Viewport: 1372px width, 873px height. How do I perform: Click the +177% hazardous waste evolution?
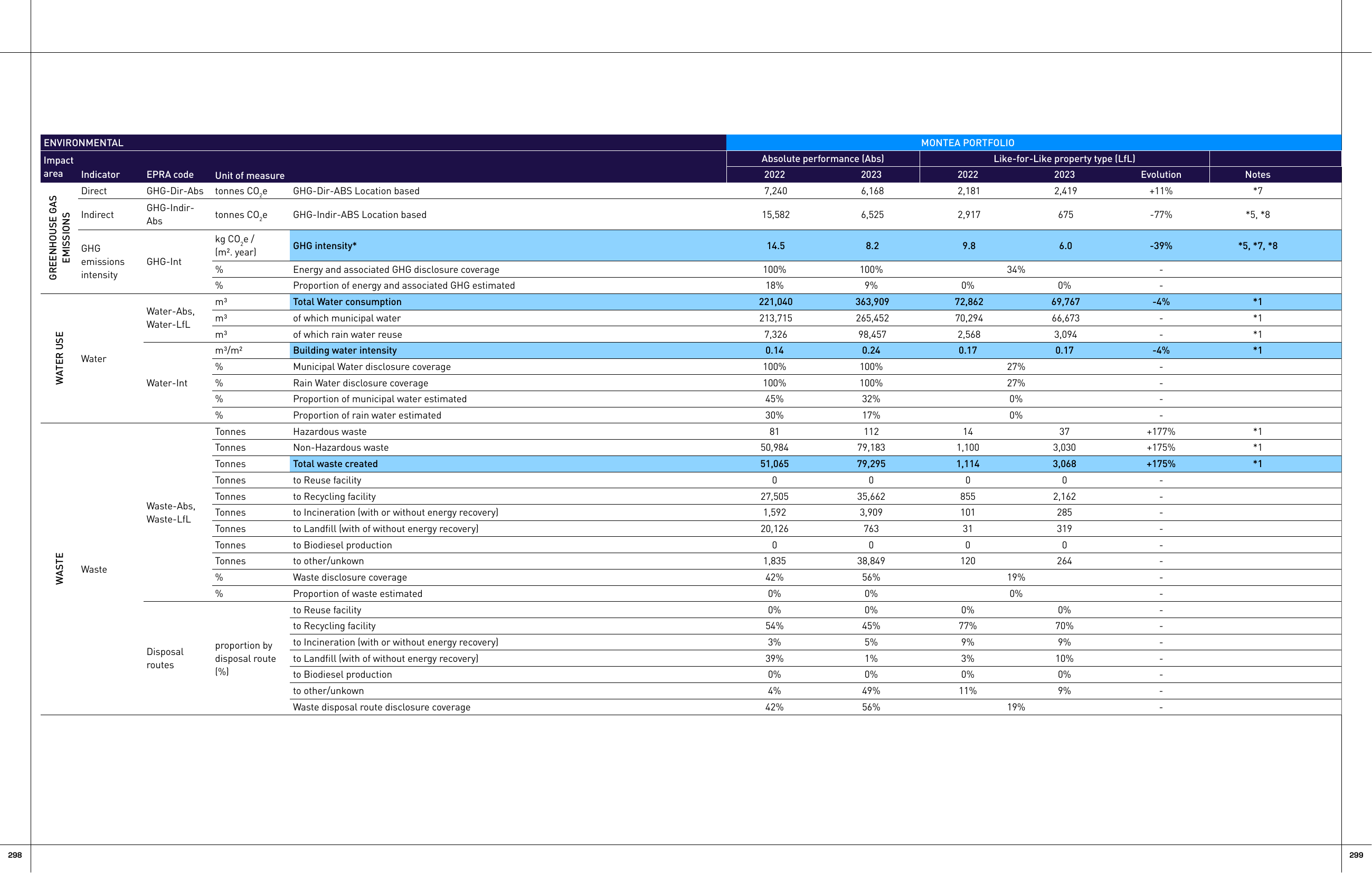pyautogui.click(x=1161, y=432)
